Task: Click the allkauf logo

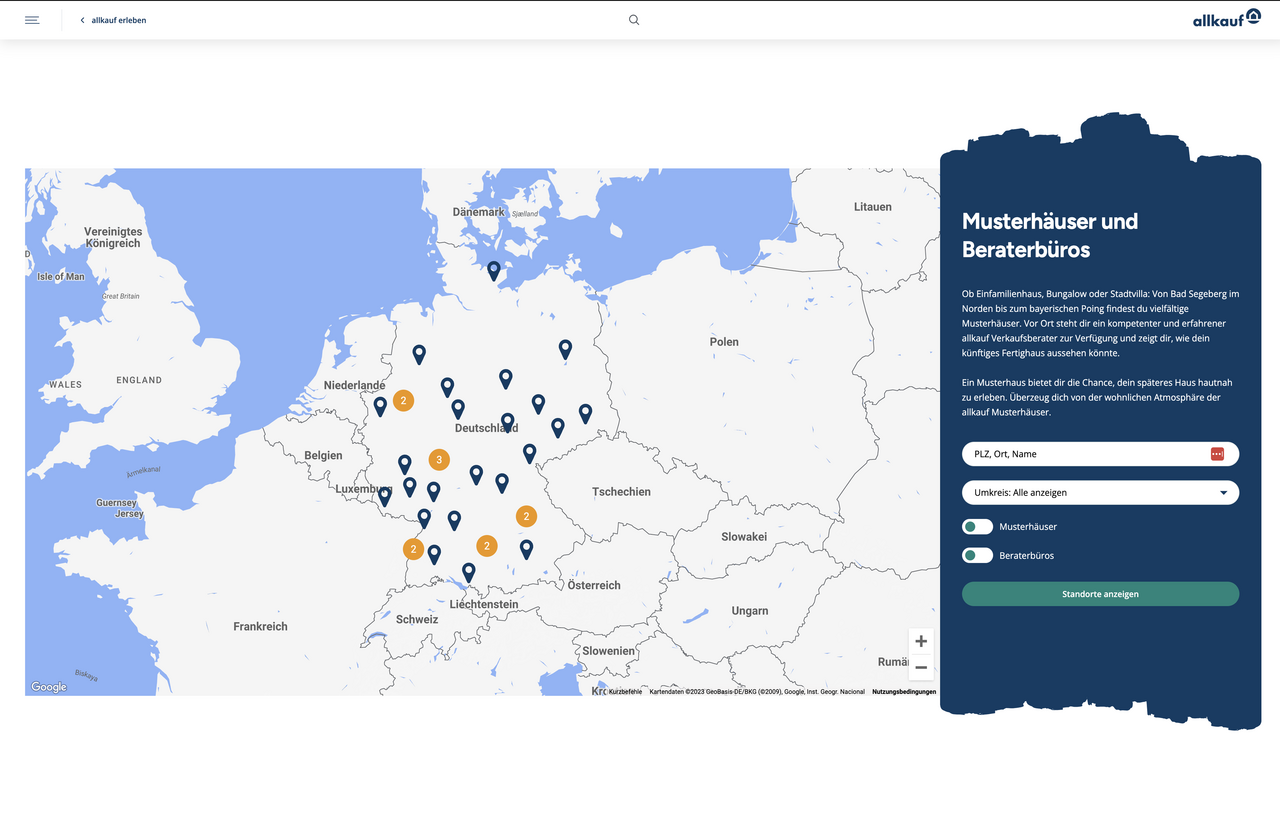Action: click(x=1226, y=18)
